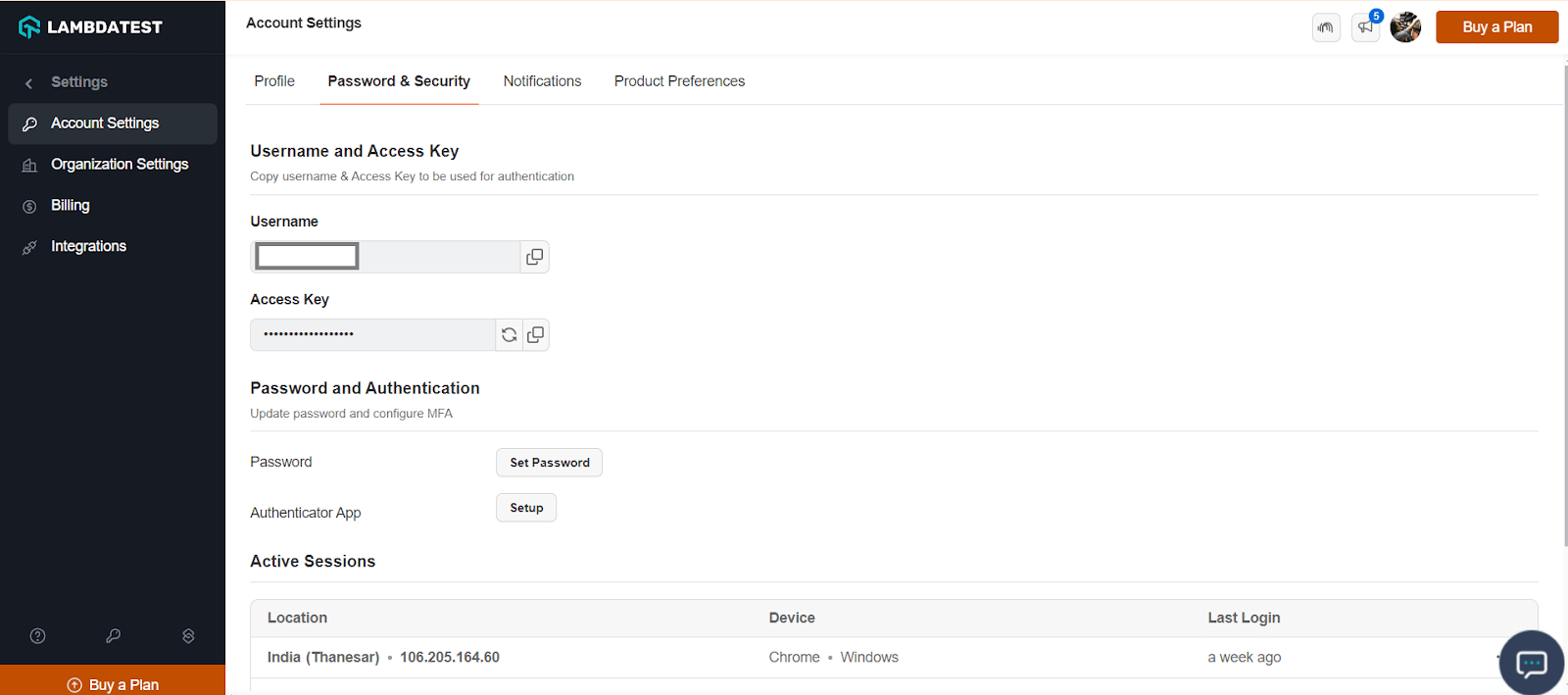Click the Integrations plug icon
This screenshot has width=1568, height=695.
[29, 248]
